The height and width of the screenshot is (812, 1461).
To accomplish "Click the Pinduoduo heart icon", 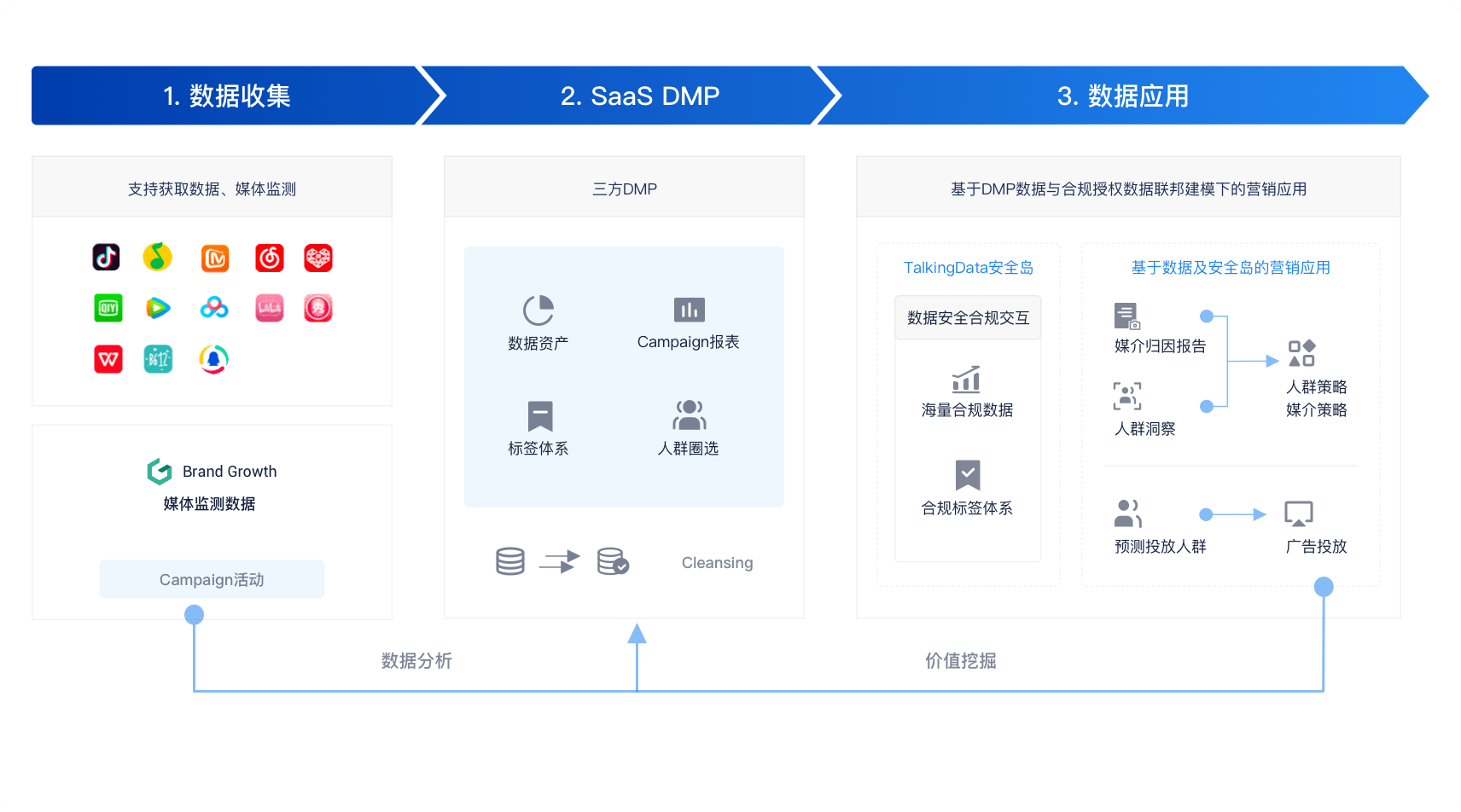I will (x=318, y=258).
